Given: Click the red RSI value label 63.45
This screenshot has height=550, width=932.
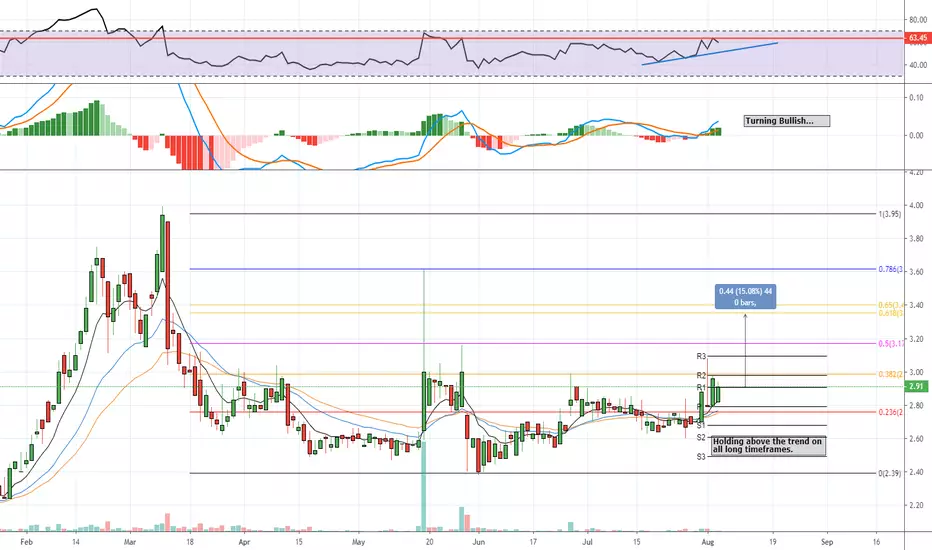Looking at the screenshot, I should coord(917,38).
